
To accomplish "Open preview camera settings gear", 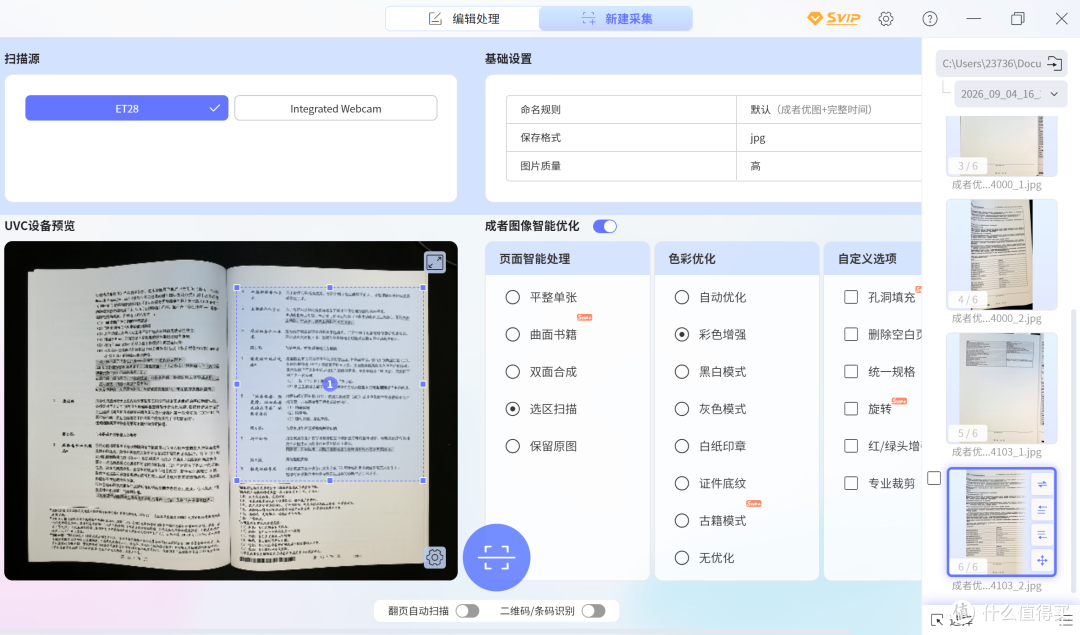I will pyautogui.click(x=435, y=556).
